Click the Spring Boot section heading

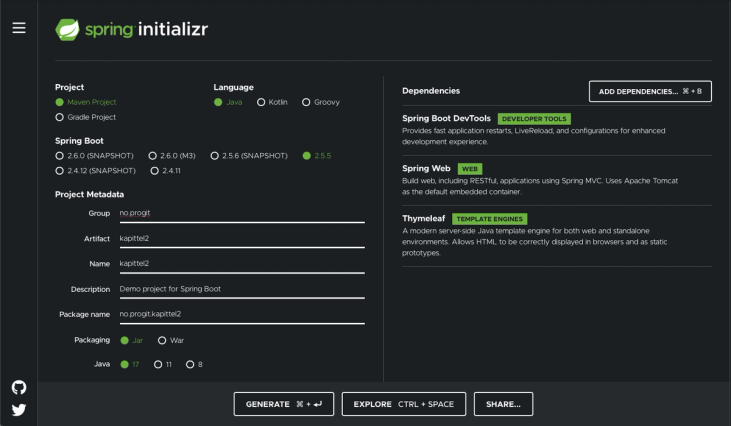(79, 141)
